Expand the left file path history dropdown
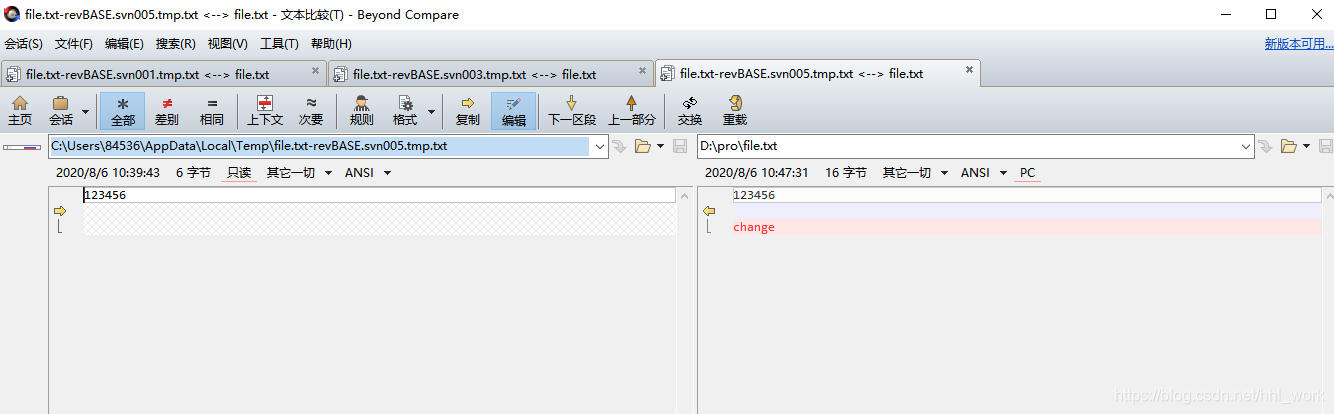The width and height of the screenshot is (1334, 414). click(x=599, y=146)
